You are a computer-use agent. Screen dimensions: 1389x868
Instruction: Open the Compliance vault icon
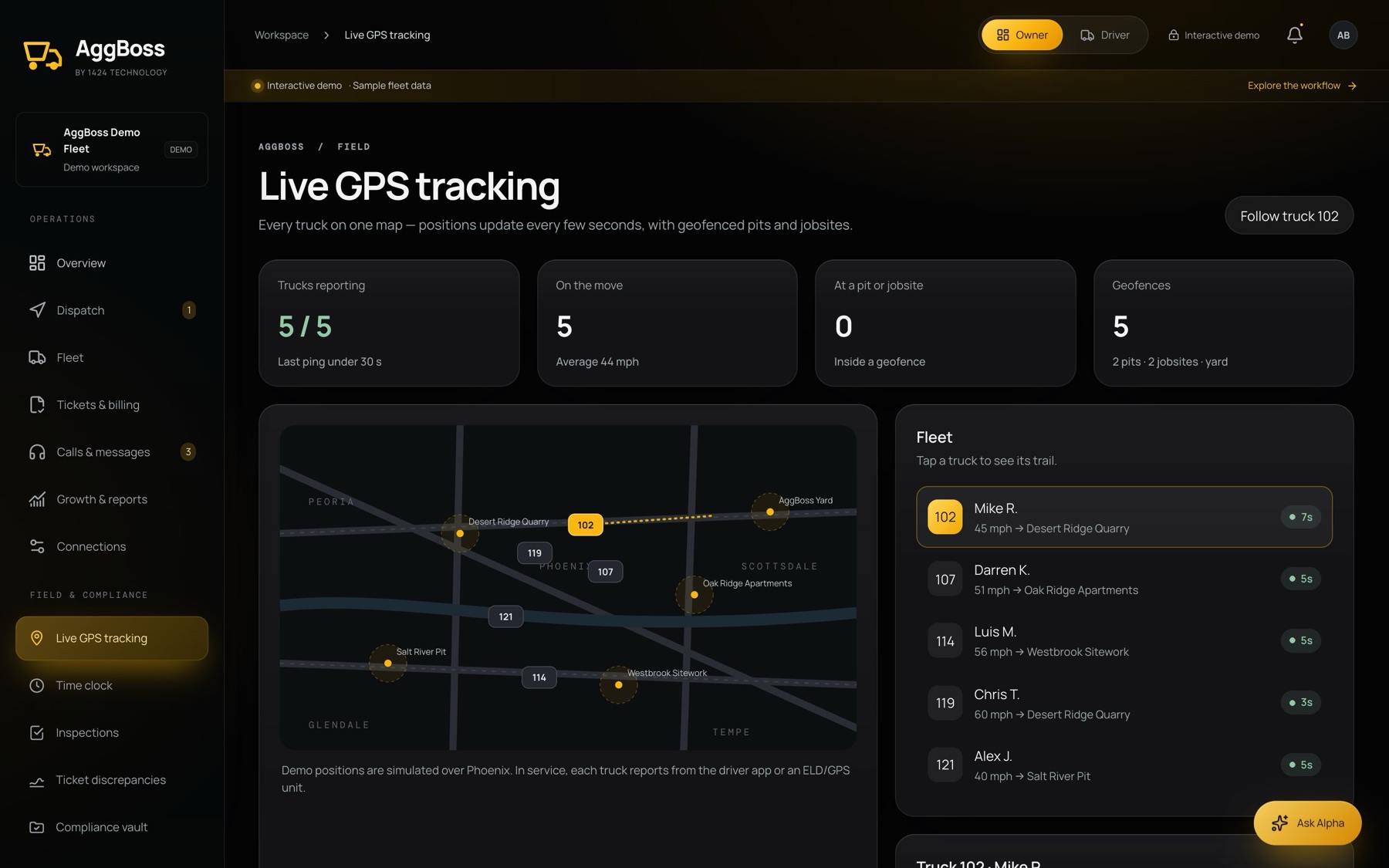pos(36,827)
